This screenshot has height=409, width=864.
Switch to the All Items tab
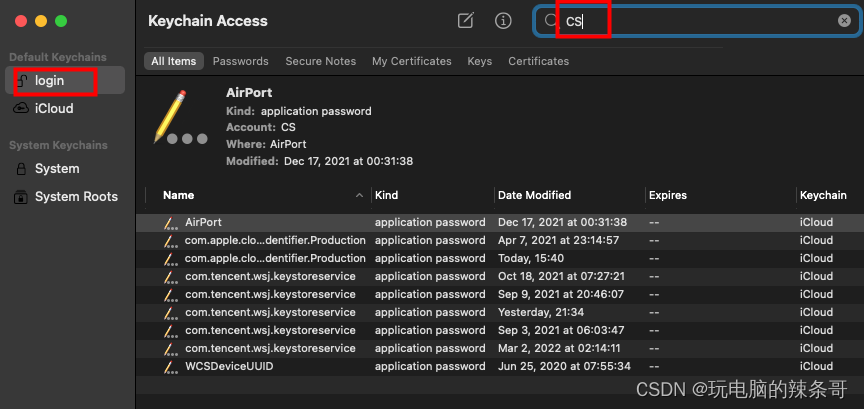tap(174, 61)
